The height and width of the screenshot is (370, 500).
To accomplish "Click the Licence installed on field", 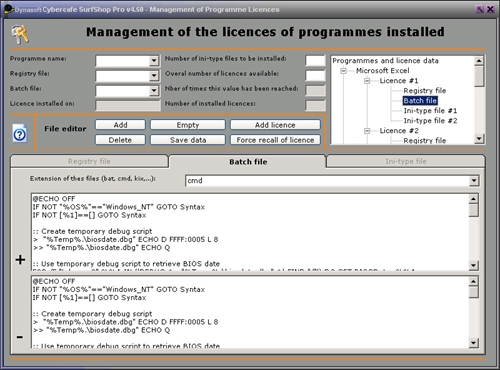I will point(128,106).
